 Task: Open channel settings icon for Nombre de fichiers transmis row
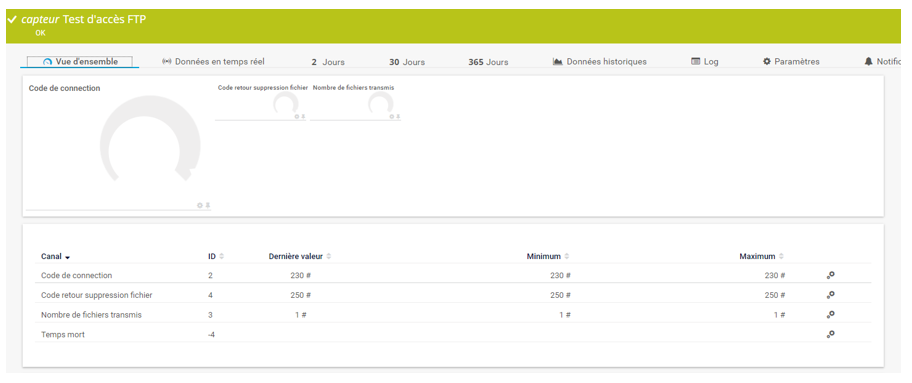[831, 314]
